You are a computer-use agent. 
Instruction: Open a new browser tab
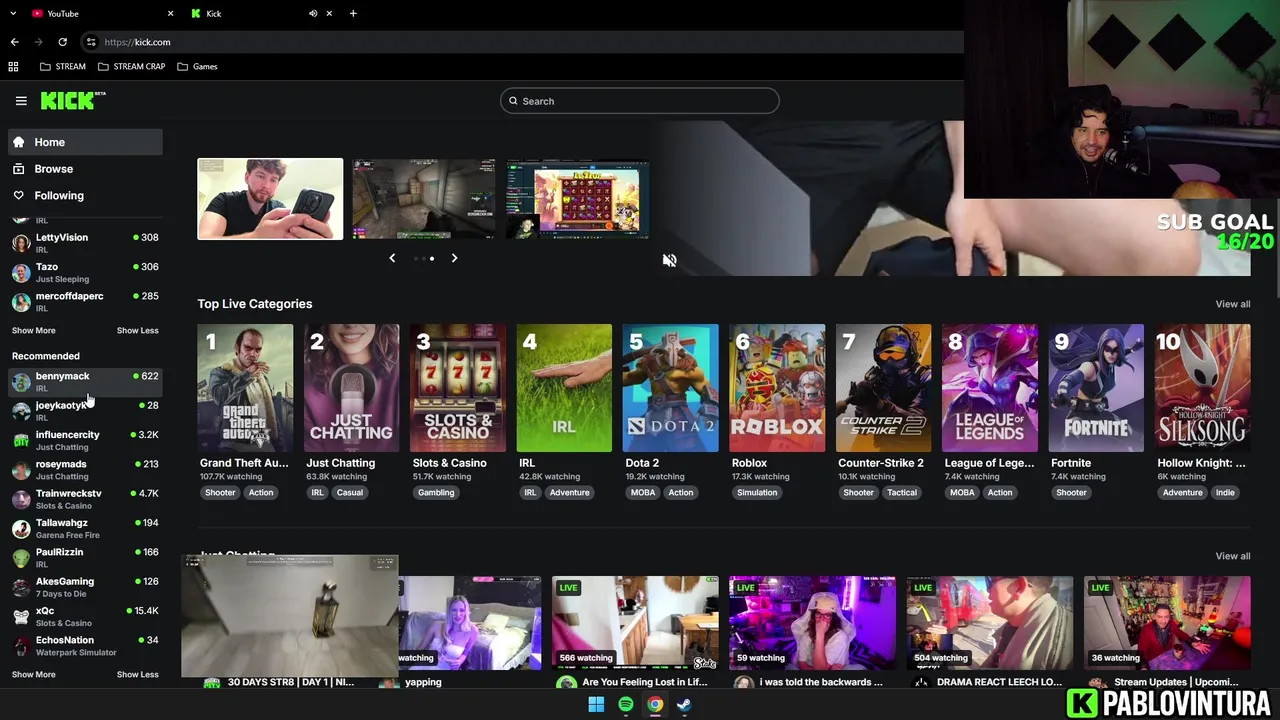coord(353,13)
